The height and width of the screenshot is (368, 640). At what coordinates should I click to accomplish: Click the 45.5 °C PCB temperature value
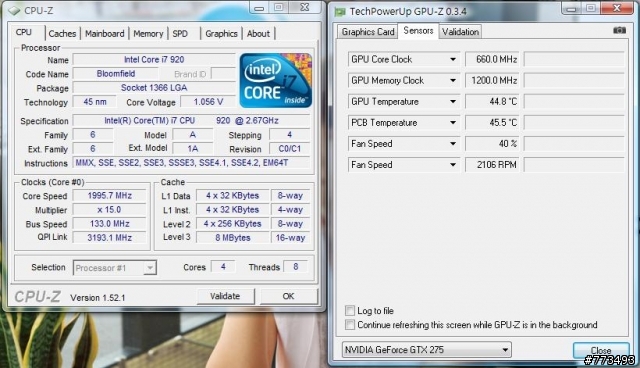(x=492, y=123)
